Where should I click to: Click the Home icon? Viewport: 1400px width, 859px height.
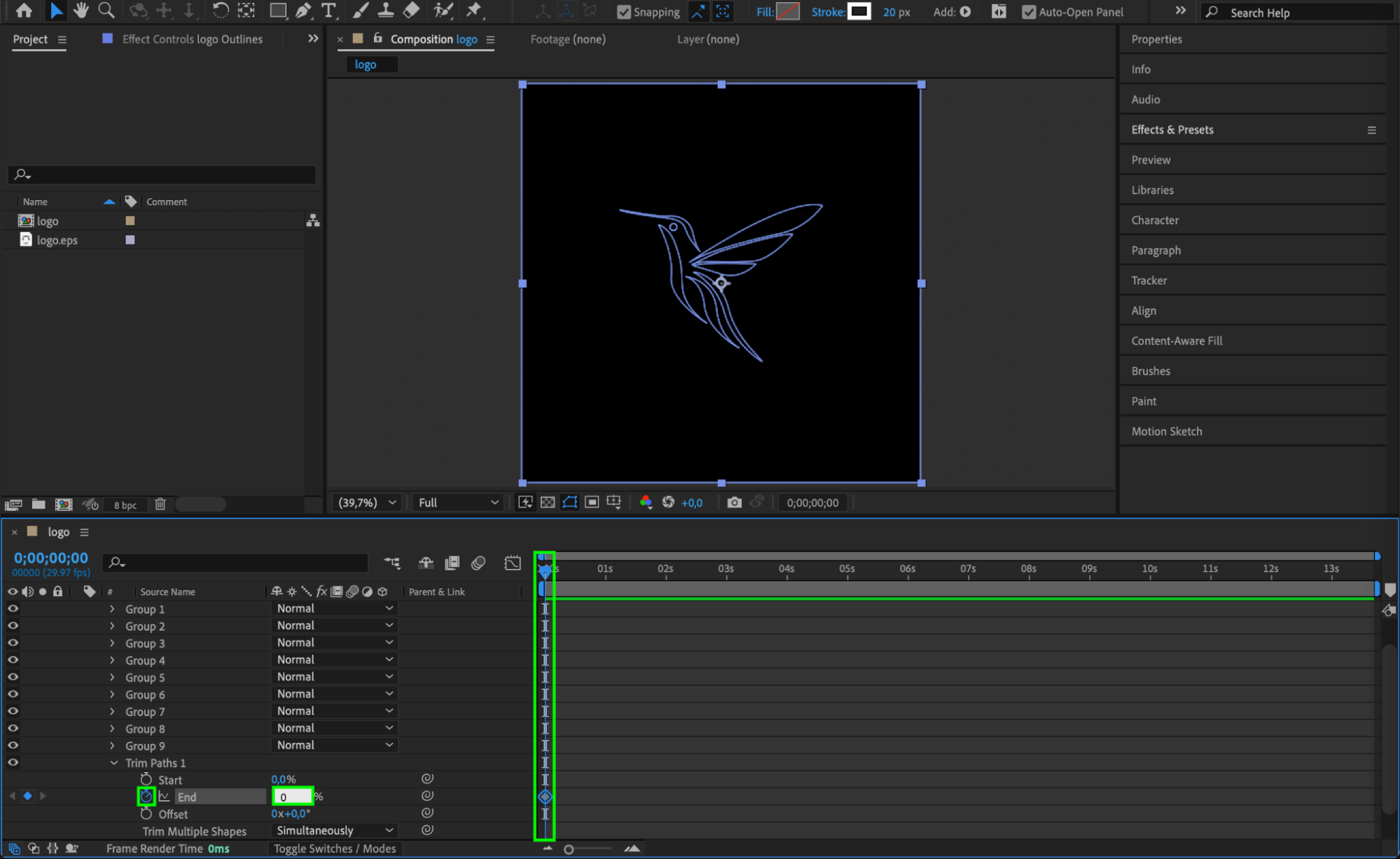pyautogui.click(x=24, y=11)
